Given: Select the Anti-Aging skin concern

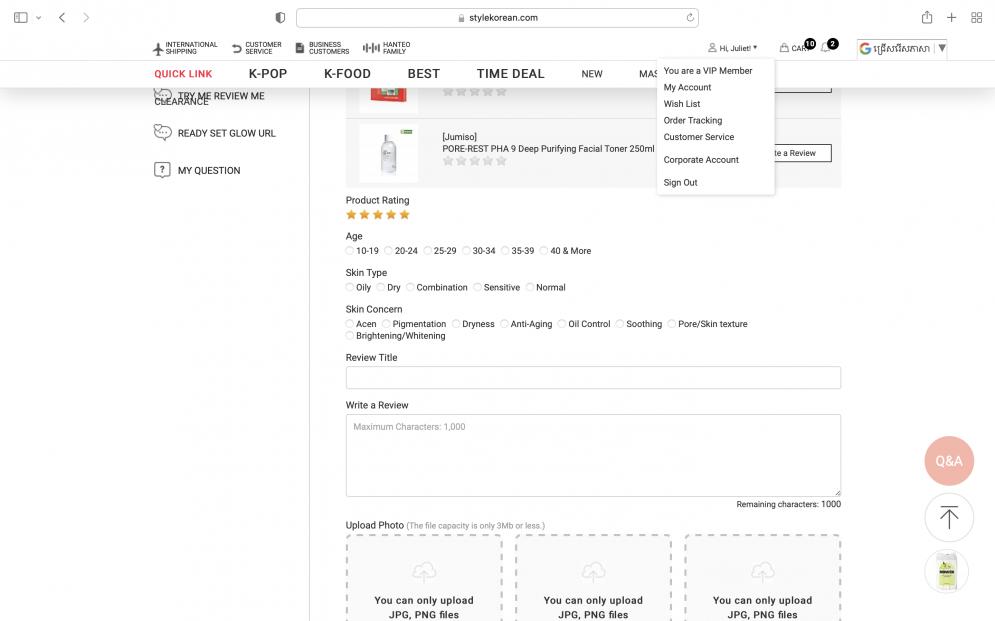Looking at the screenshot, I should click(x=505, y=324).
